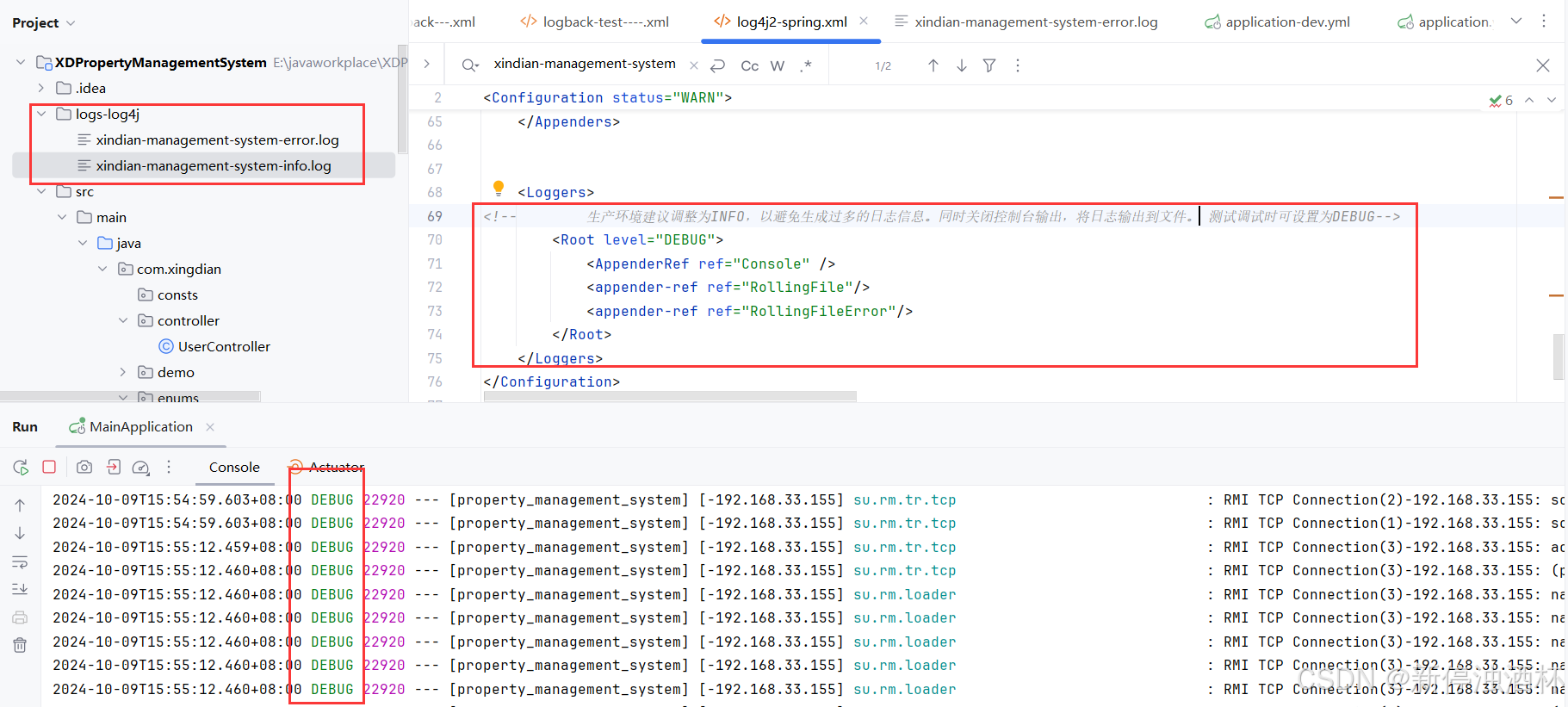Expand the demo package
This screenshot has width=1568, height=707.
point(123,372)
